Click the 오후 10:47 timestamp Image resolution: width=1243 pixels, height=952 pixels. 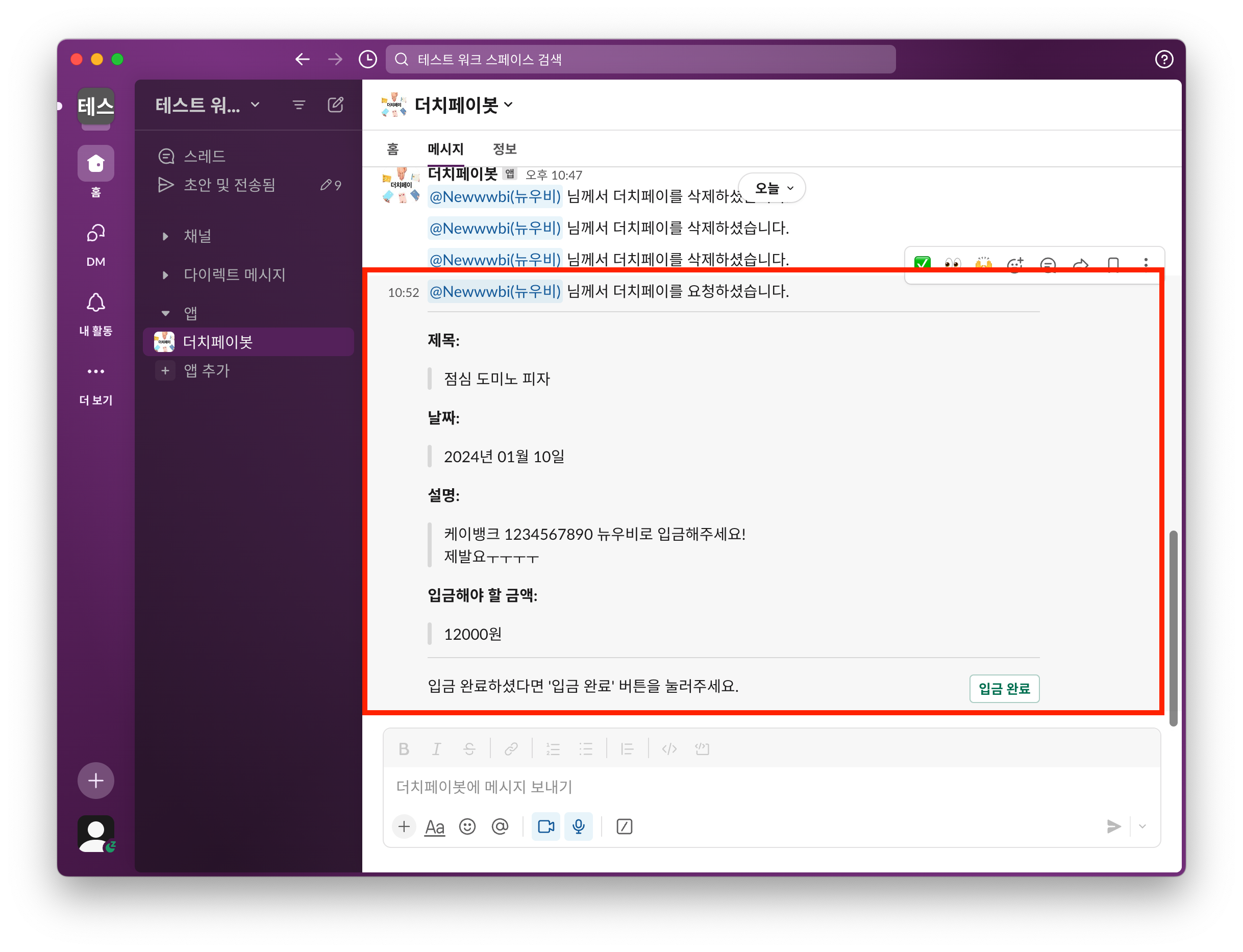[x=553, y=175]
